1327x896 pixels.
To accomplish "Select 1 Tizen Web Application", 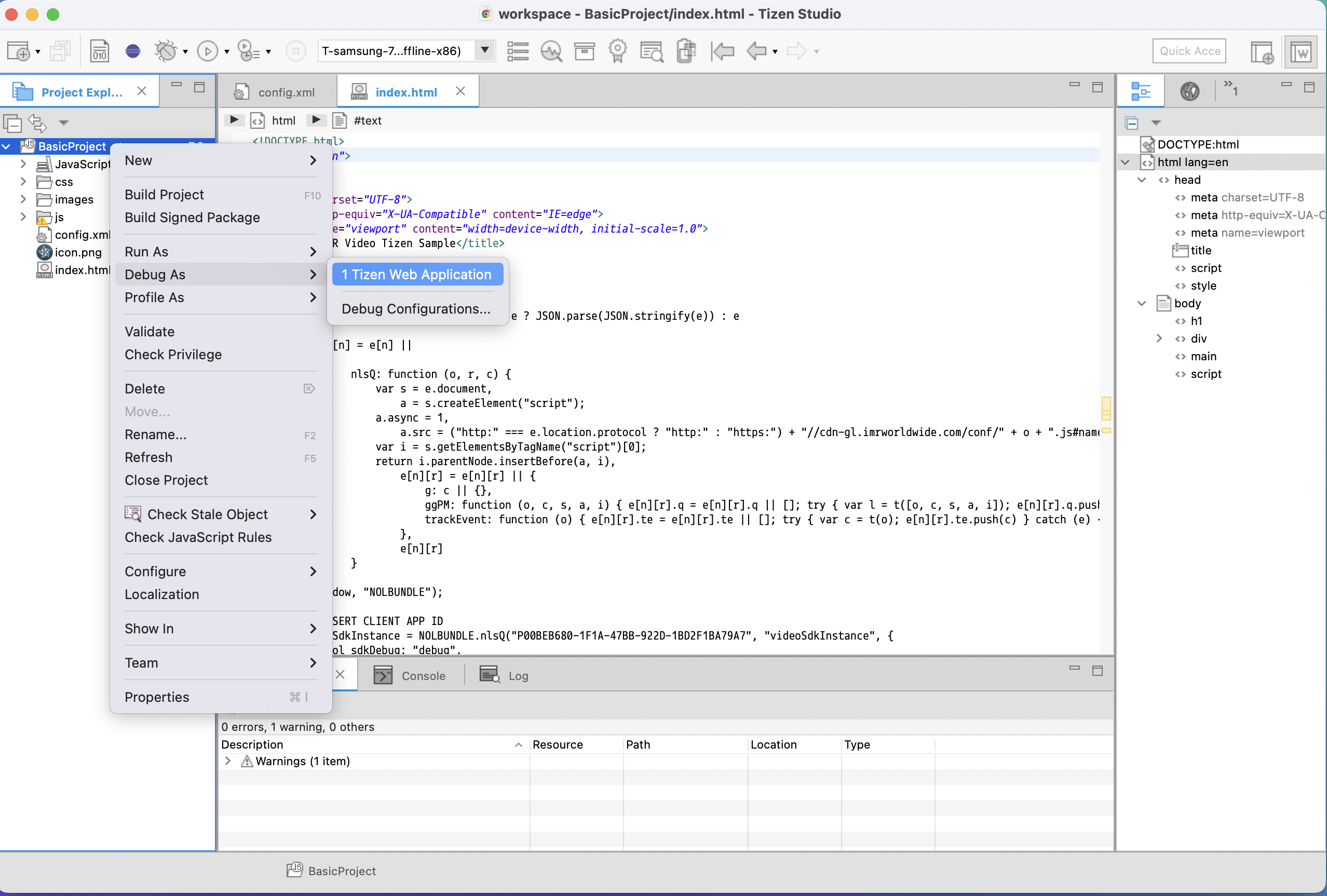I will (x=417, y=275).
